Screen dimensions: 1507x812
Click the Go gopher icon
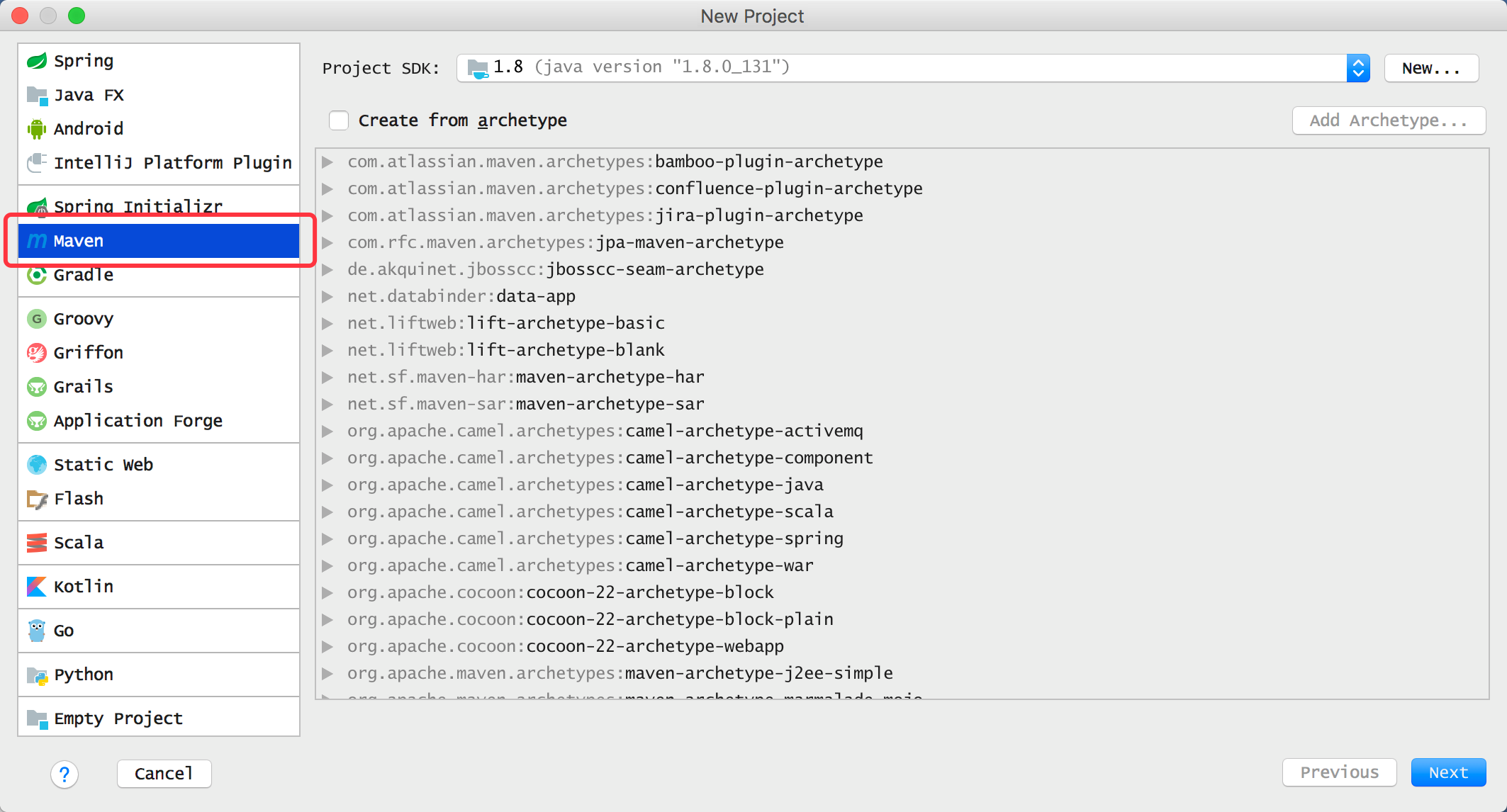36,631
